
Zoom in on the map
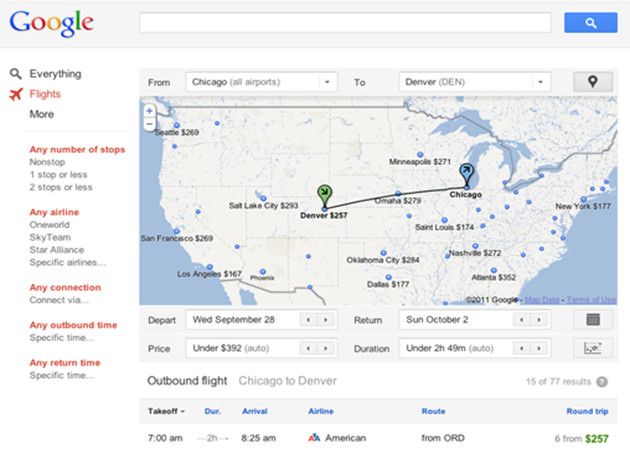[x=149, y=111]
